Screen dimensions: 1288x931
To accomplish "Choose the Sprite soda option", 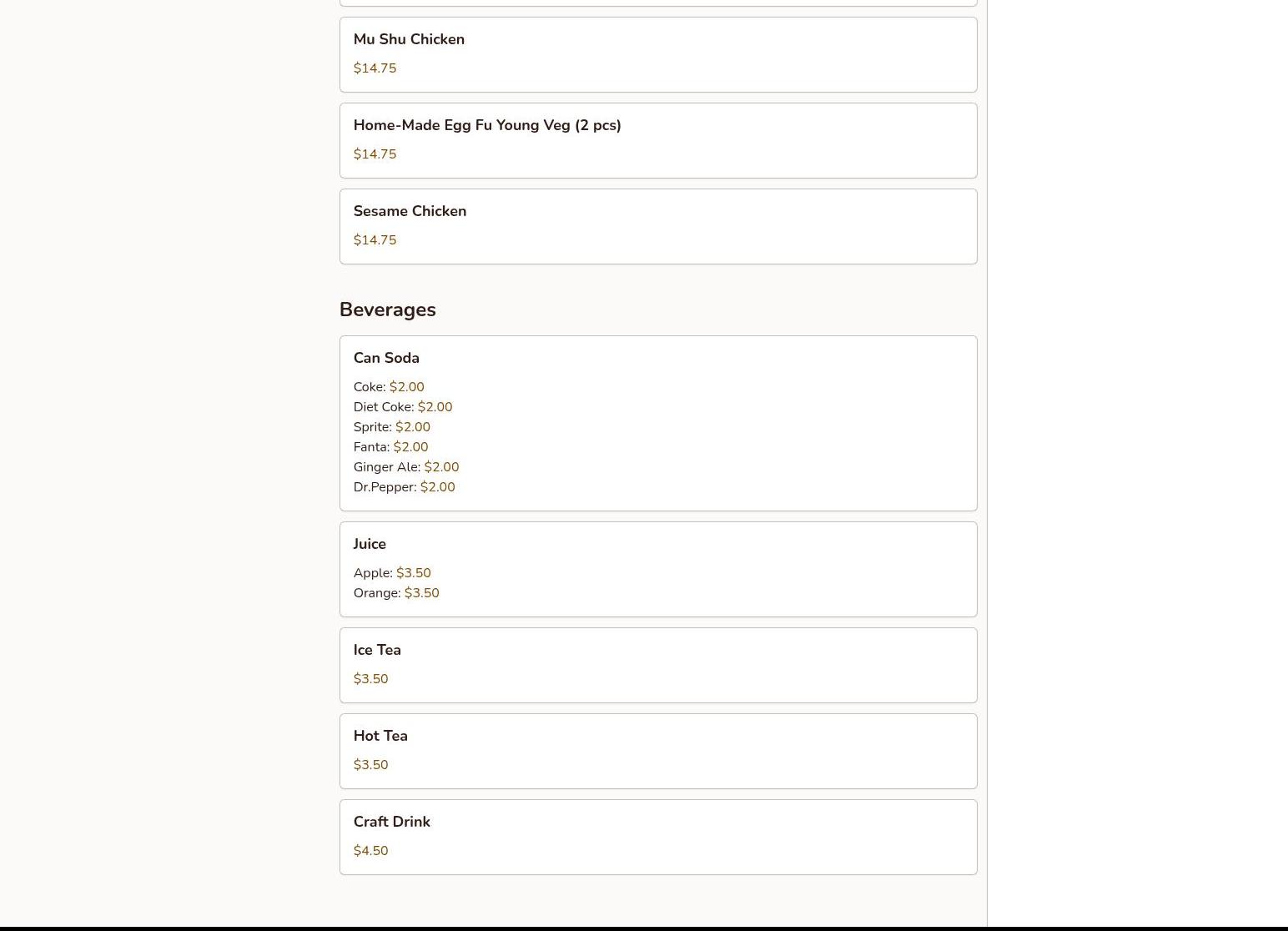I will (392, 427).
